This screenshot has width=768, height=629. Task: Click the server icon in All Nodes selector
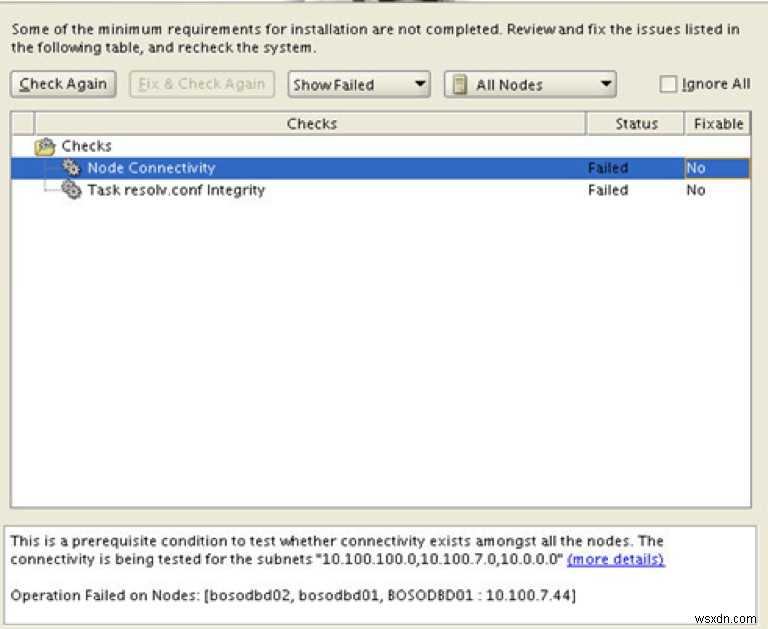point(460,85)
